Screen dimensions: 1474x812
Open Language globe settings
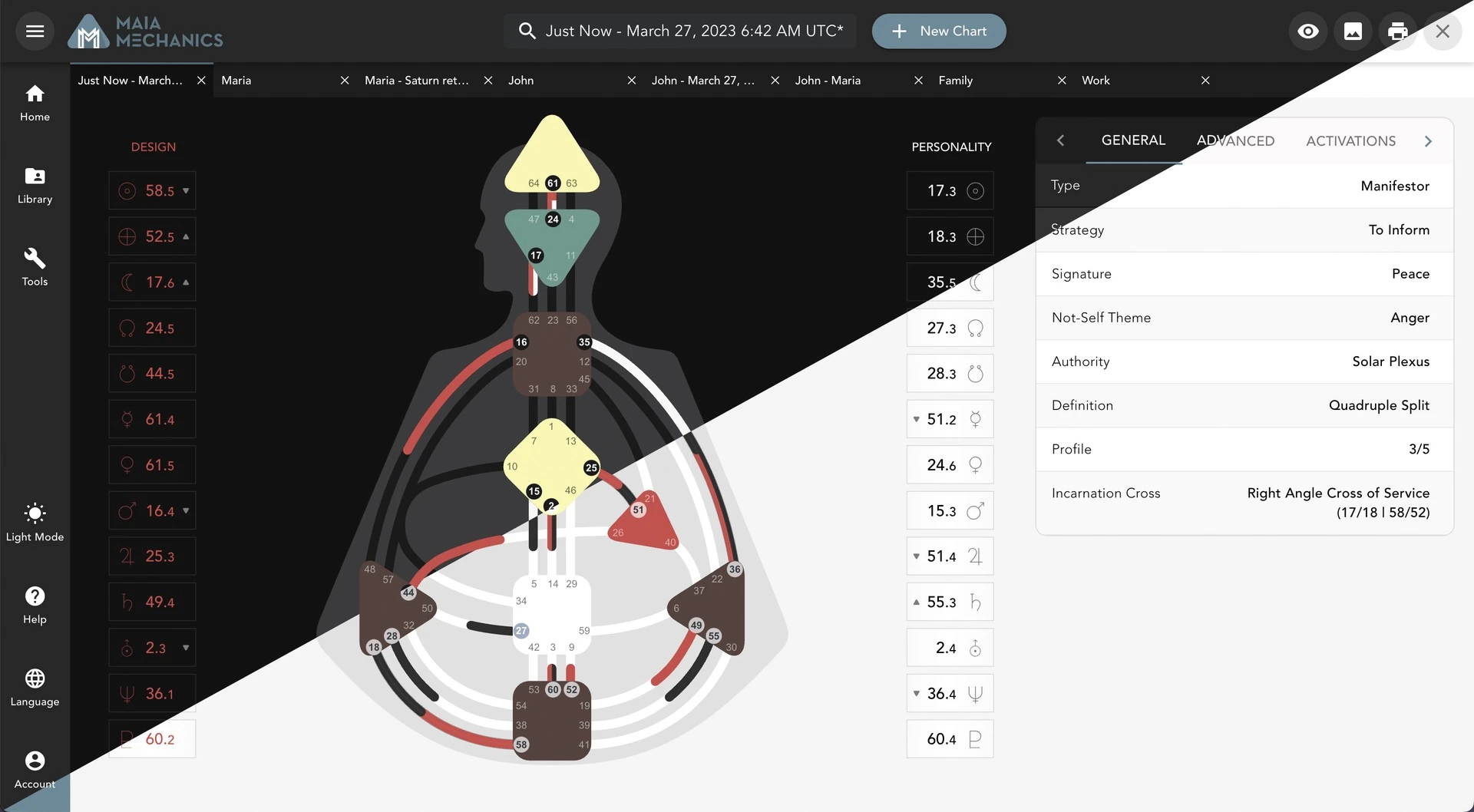pyautogui.click(x=35, y=687)
